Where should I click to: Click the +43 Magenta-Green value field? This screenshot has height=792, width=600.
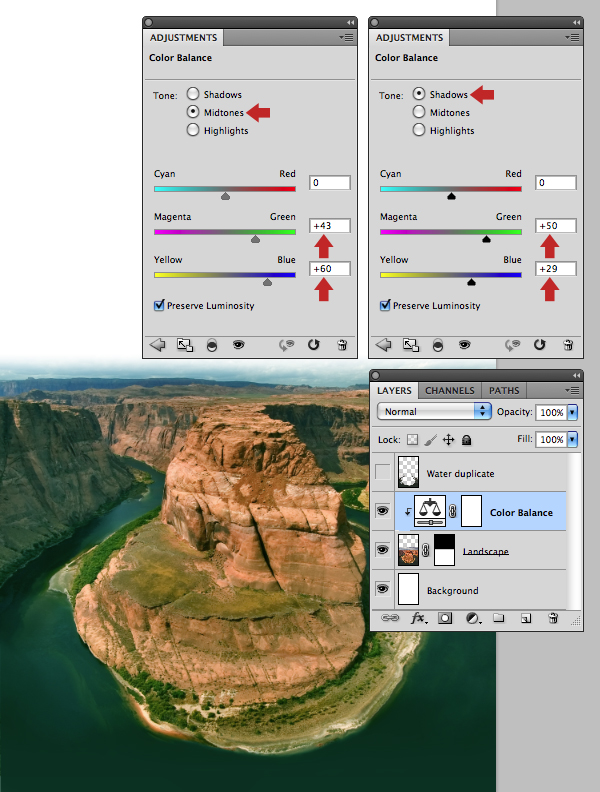(330, 226)
